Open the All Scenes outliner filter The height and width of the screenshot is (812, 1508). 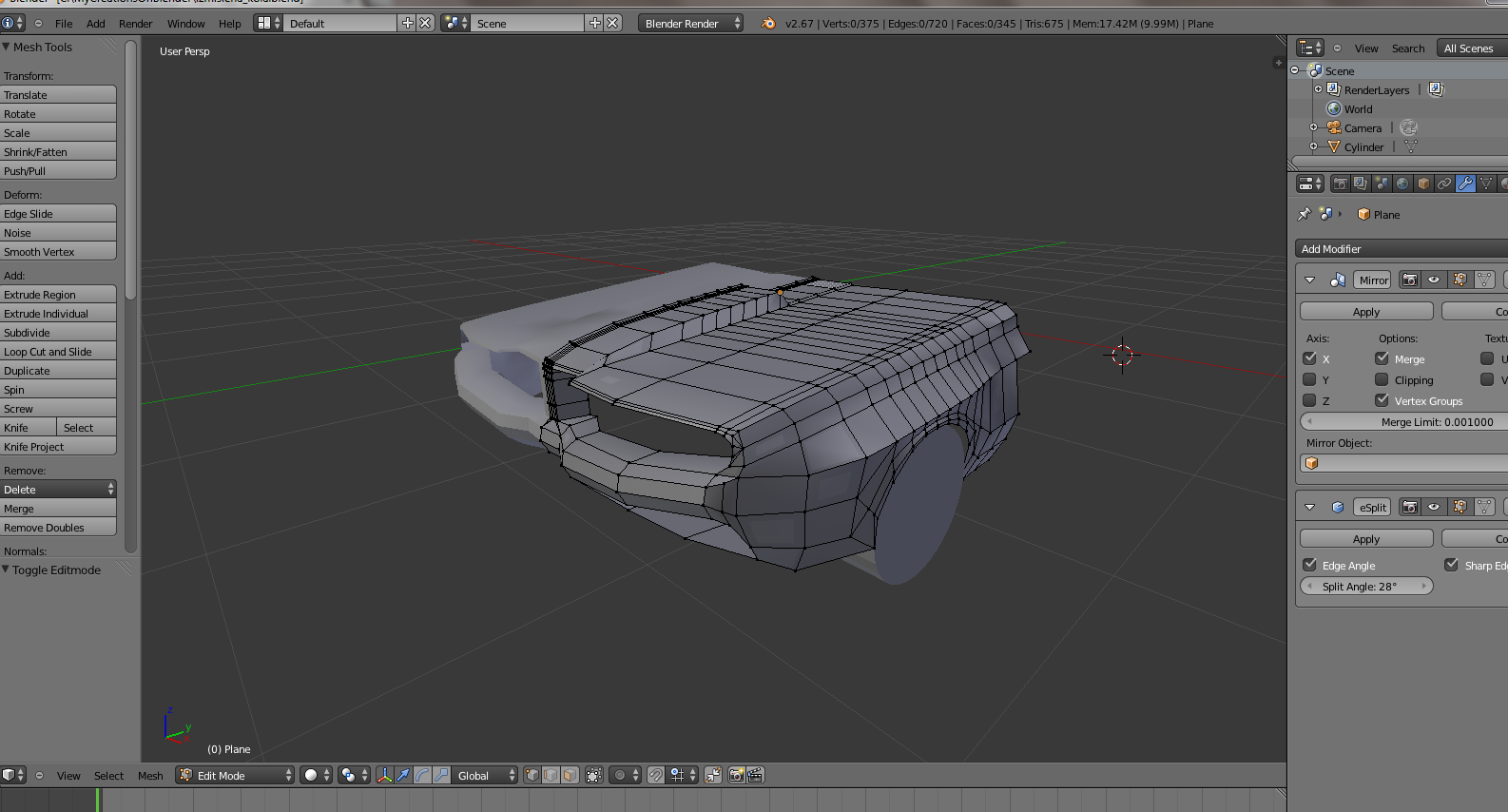pos(1472,48)
